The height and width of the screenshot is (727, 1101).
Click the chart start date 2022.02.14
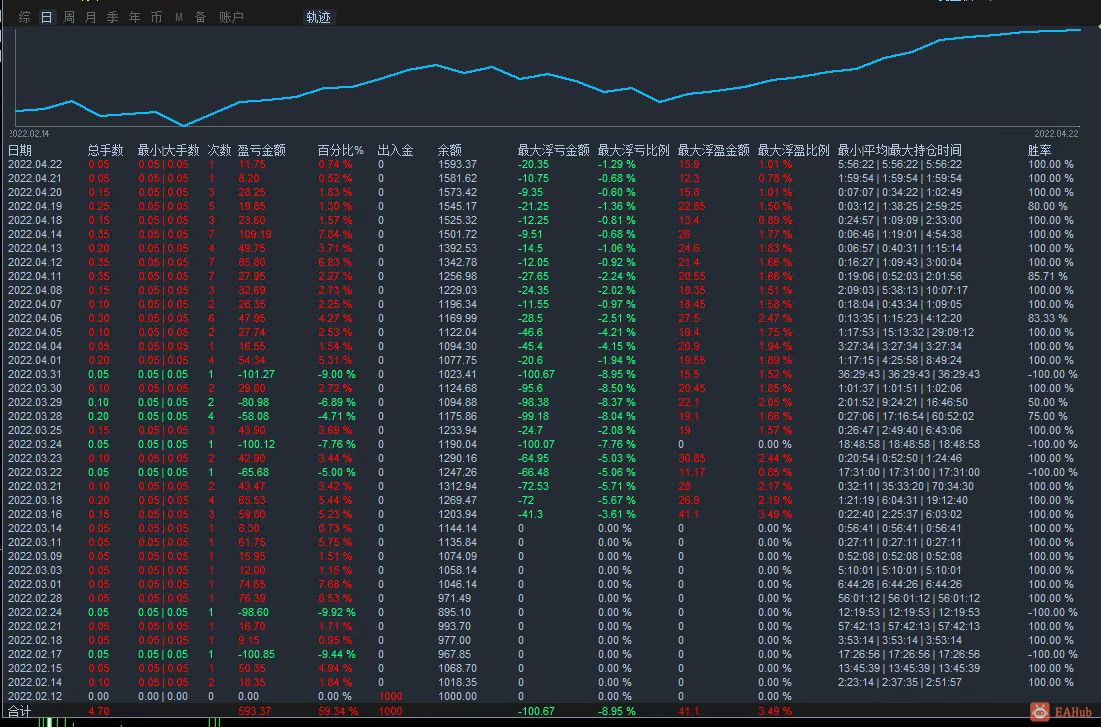tap(29, 133)
